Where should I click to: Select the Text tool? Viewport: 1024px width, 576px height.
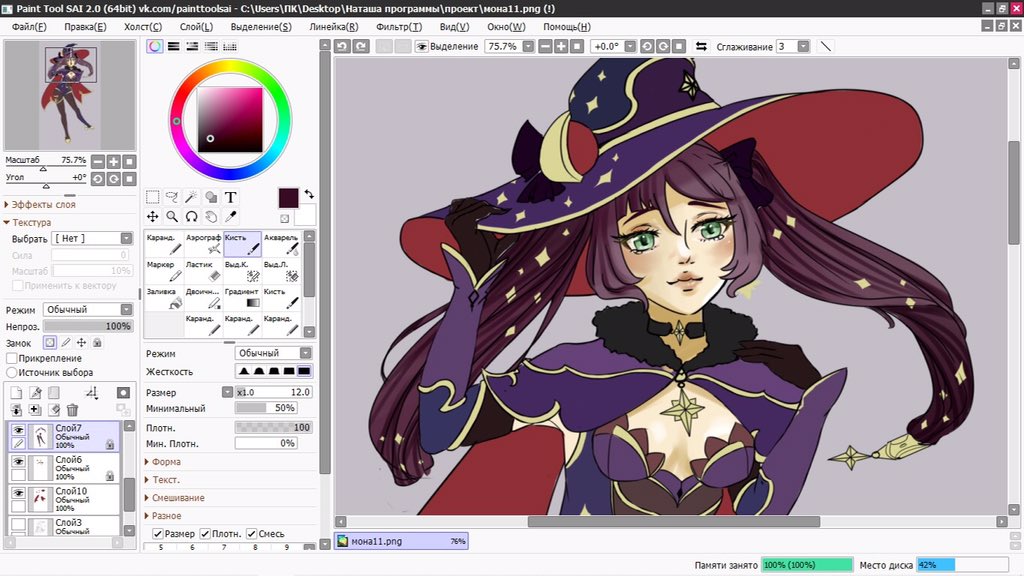[231, 197]
